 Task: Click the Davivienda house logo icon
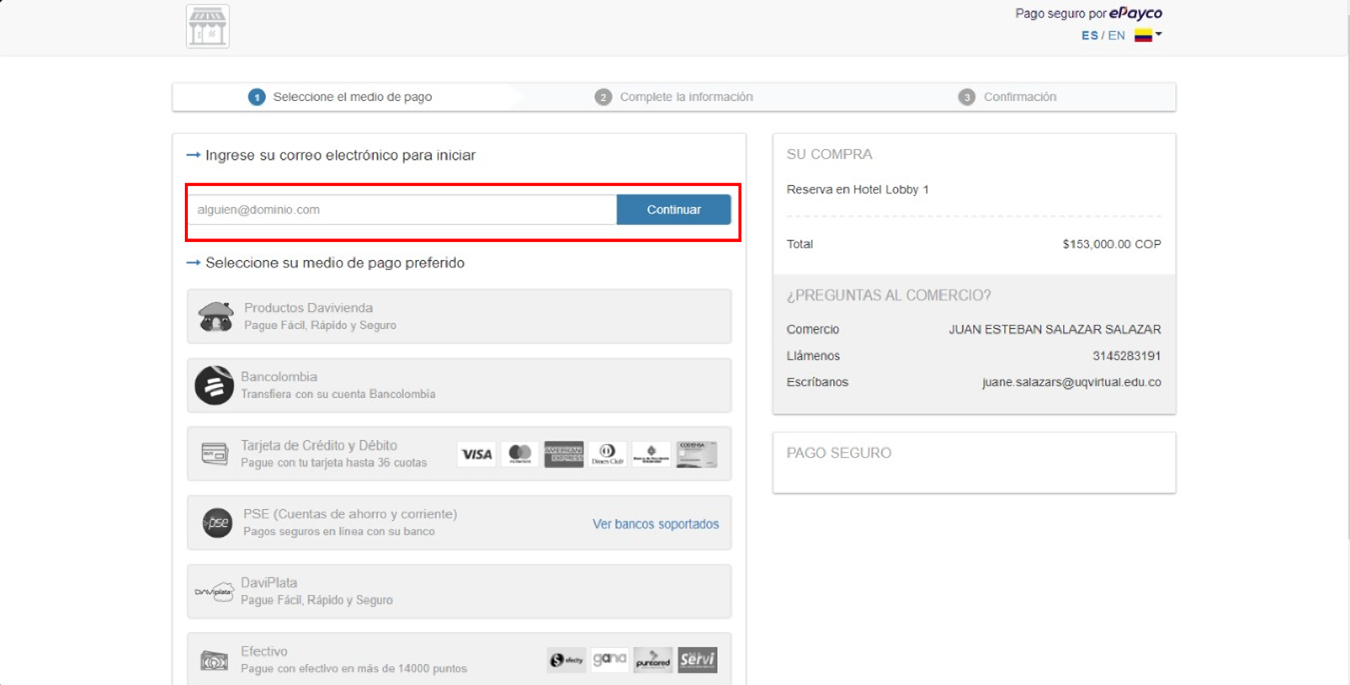point(216,316)
